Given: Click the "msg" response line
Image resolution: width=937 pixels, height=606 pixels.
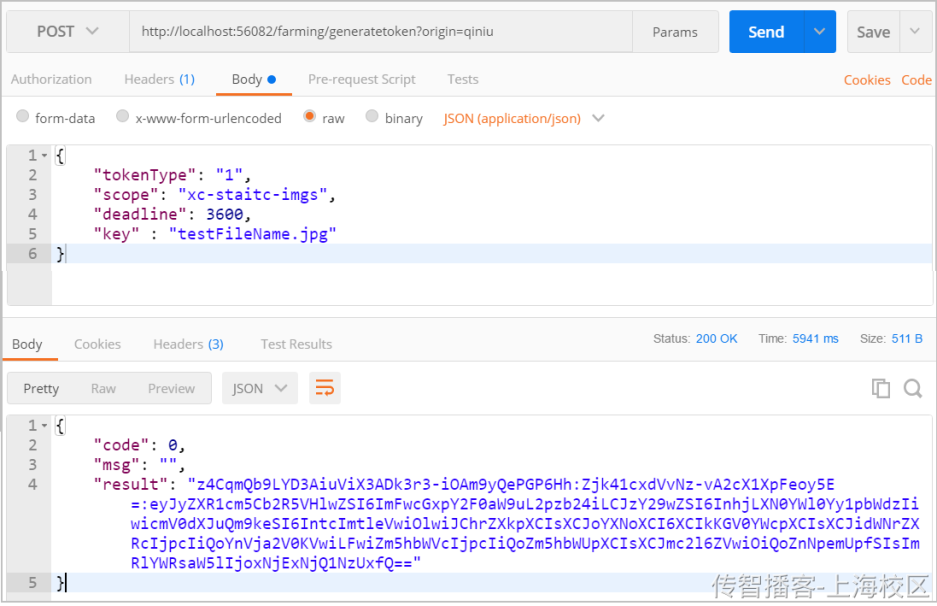Looking at the screenshot, I should point(139,465).
